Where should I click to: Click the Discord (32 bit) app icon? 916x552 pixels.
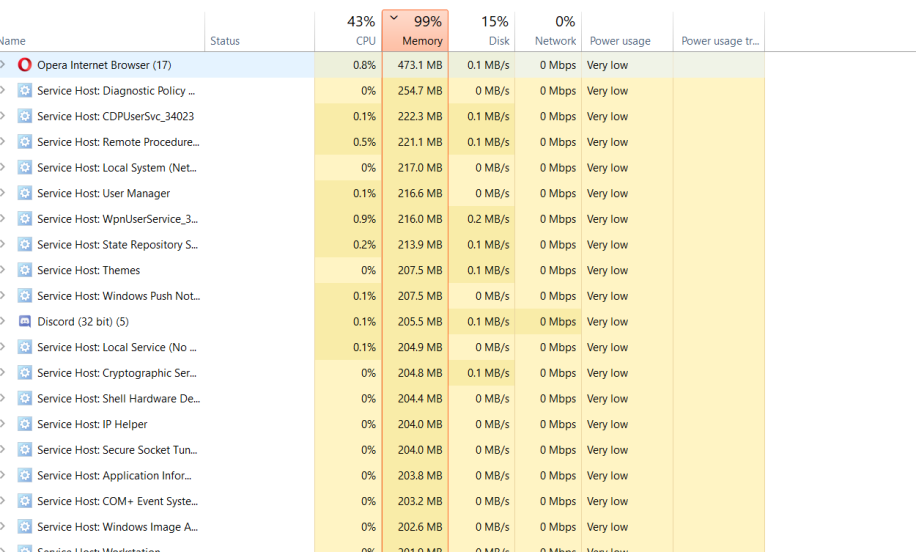coord(25,321)
